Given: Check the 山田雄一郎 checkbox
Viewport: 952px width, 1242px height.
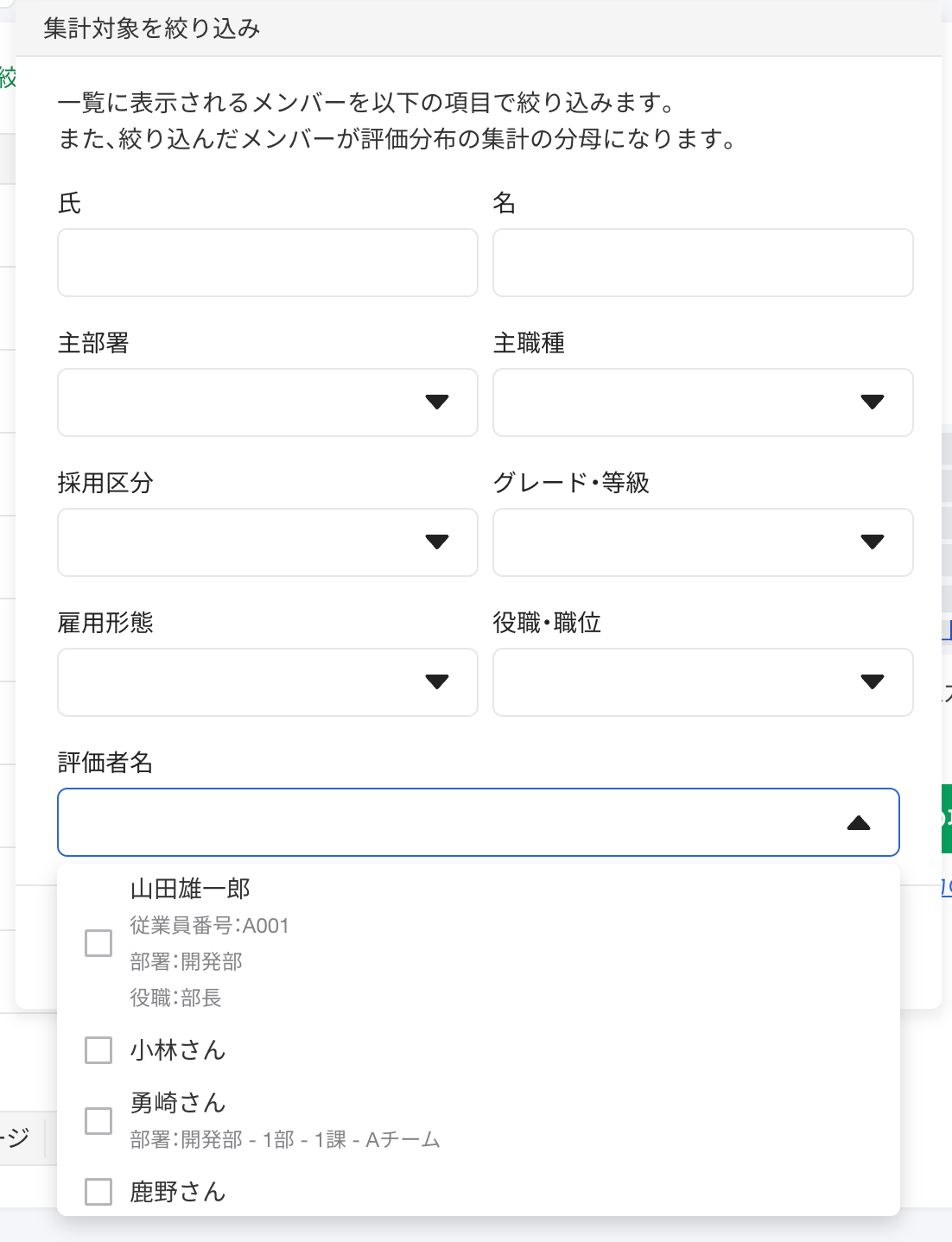Looking at the screenshot, I should point(98,943).
